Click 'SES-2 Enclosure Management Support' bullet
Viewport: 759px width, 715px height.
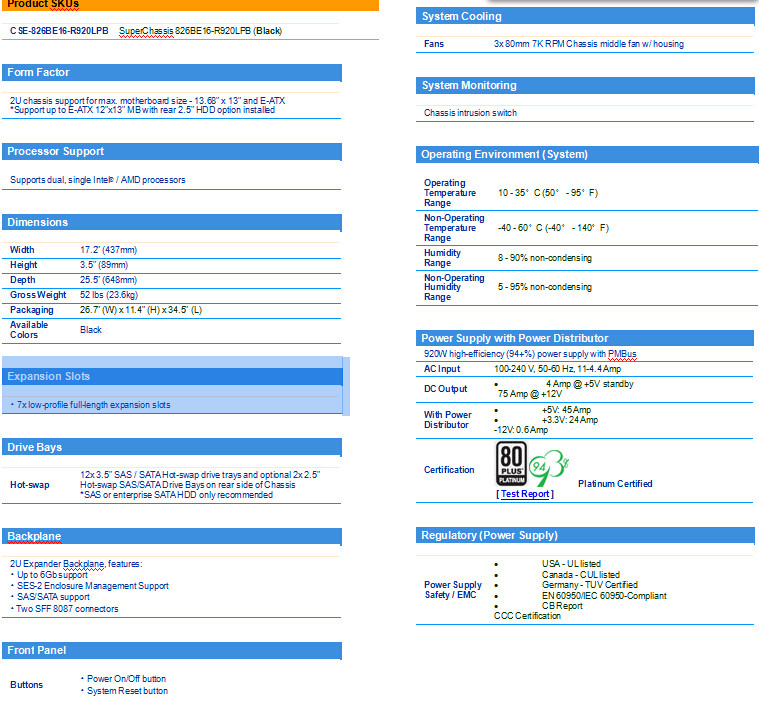92,586
